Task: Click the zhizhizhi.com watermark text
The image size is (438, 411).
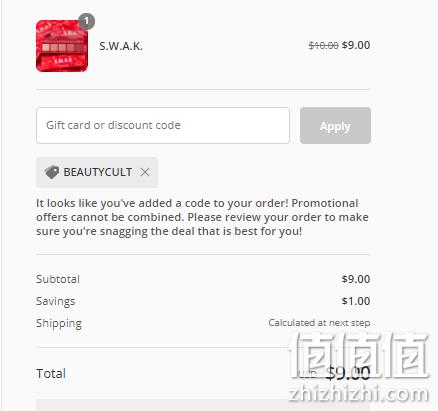Action: [359, 394]
